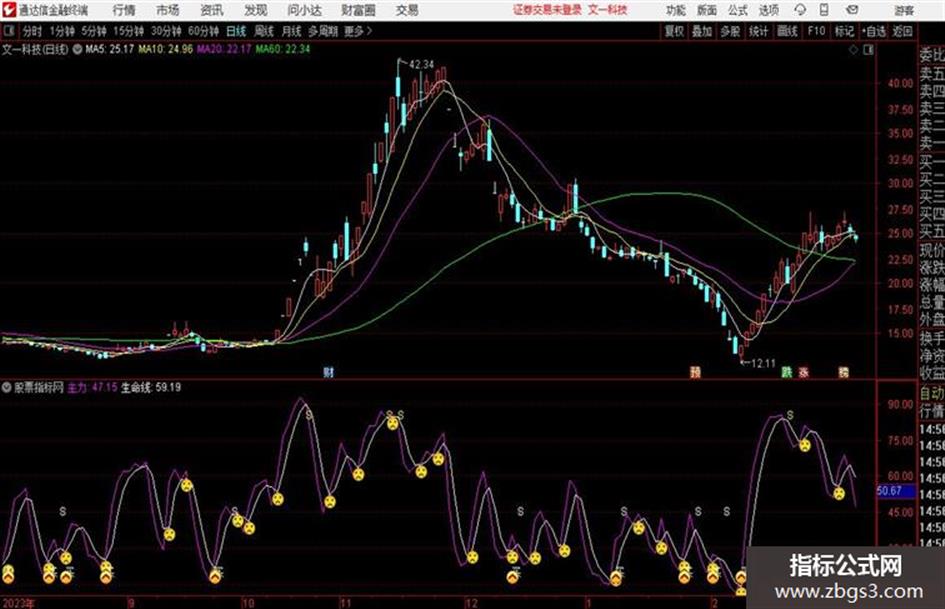The width and height of the screenshot is (945, 609).
Task: Expand 股票指标网 indicator settings circle icon
Action: point(7,387)
